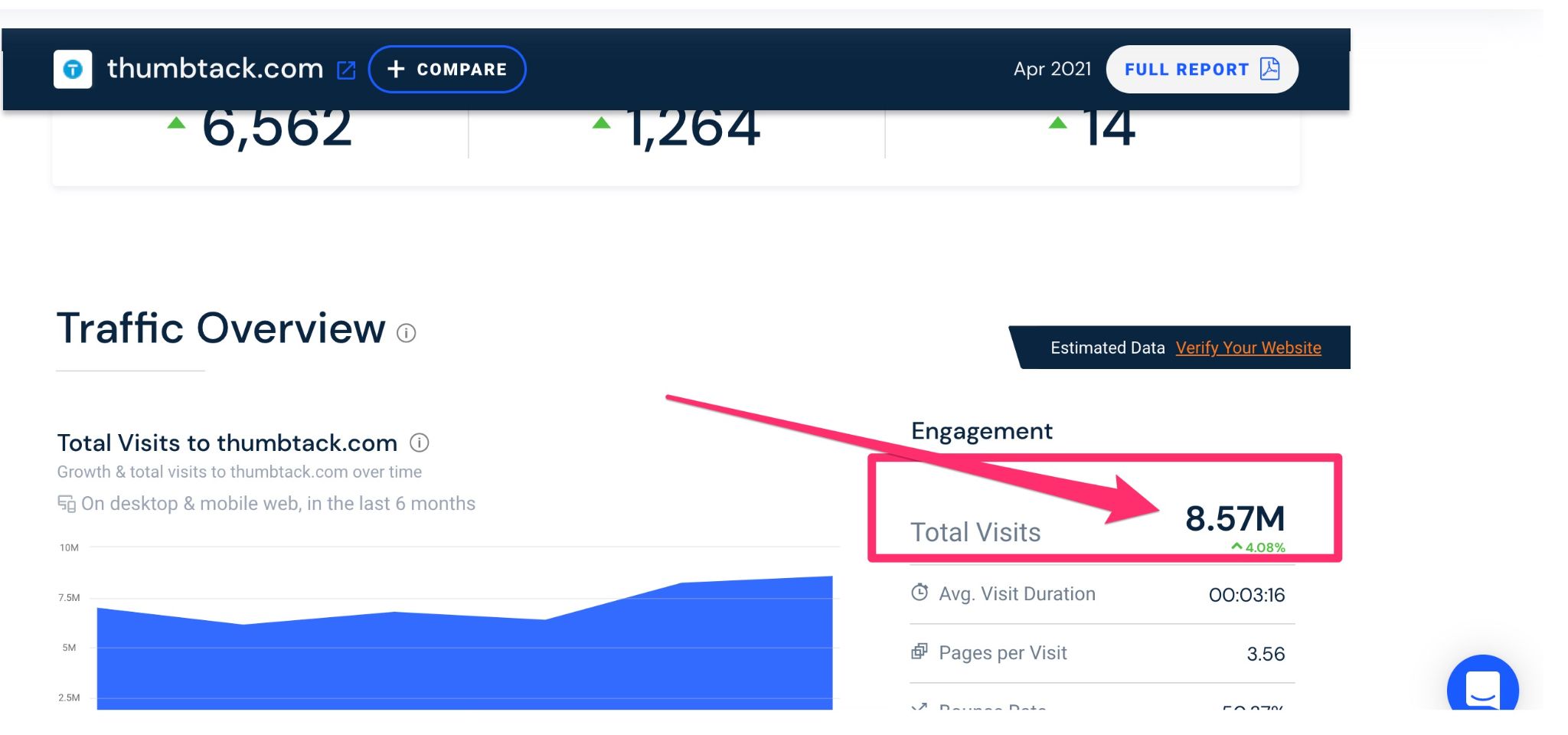Click the clock icon for Avg. Visit Duration
Screen dimensions: 1568x735
pos(920,593)
